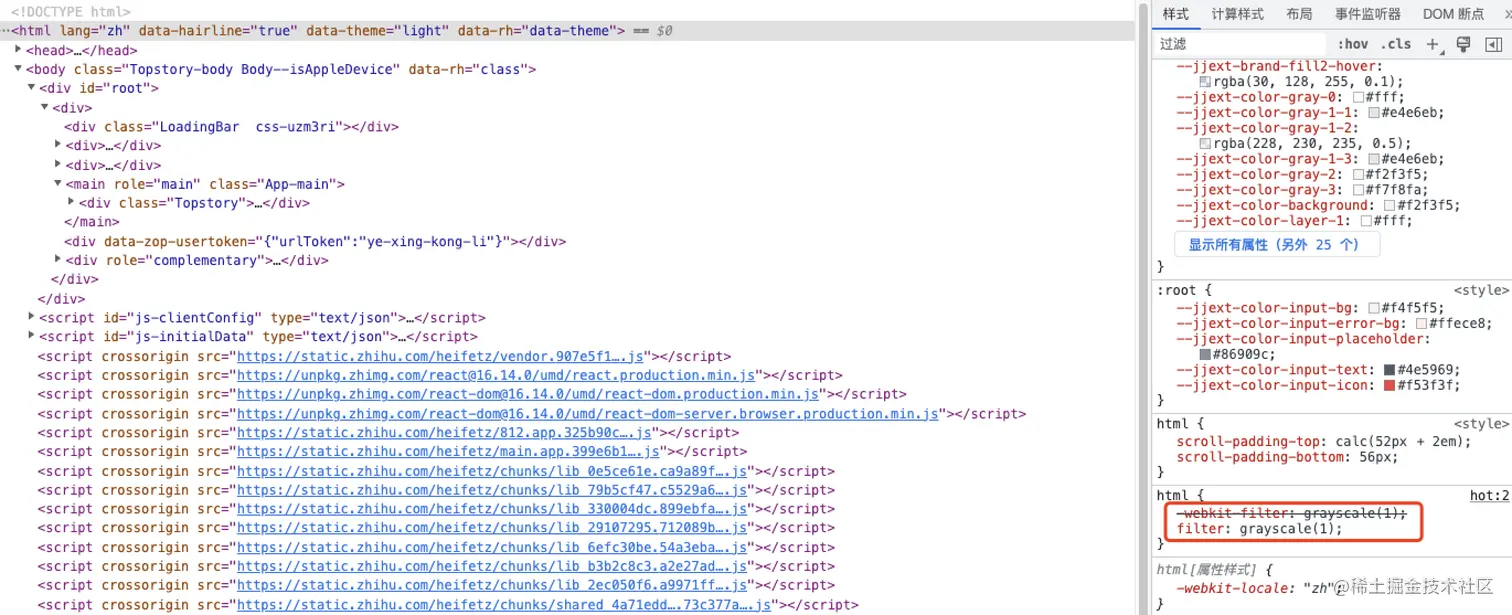
Task: Collapse the main role="main" node
Action: point(58,184)
